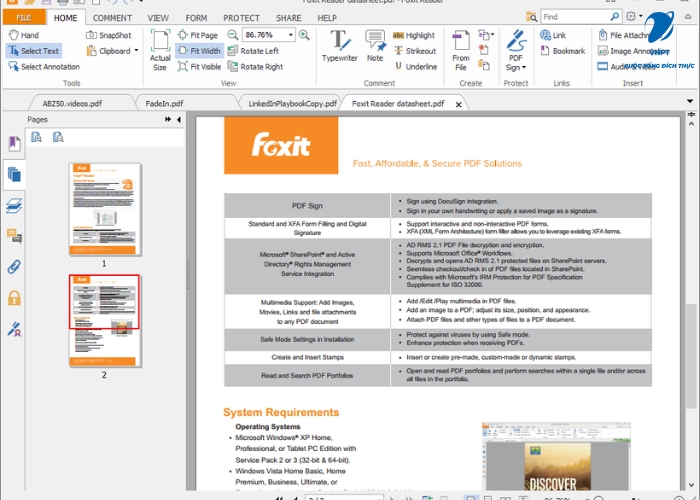Rotate the page right
The width and height of the screenshot is (700, 500).
[255, 67]
